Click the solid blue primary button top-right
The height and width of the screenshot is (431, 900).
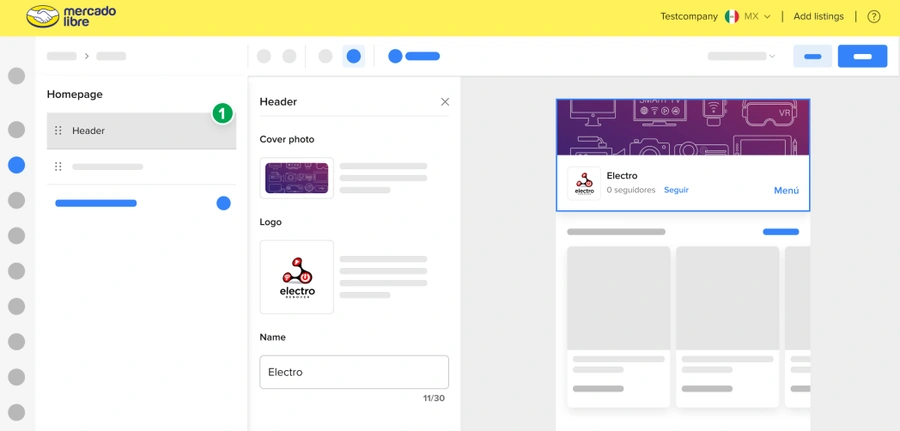click(x=862, y=56)
